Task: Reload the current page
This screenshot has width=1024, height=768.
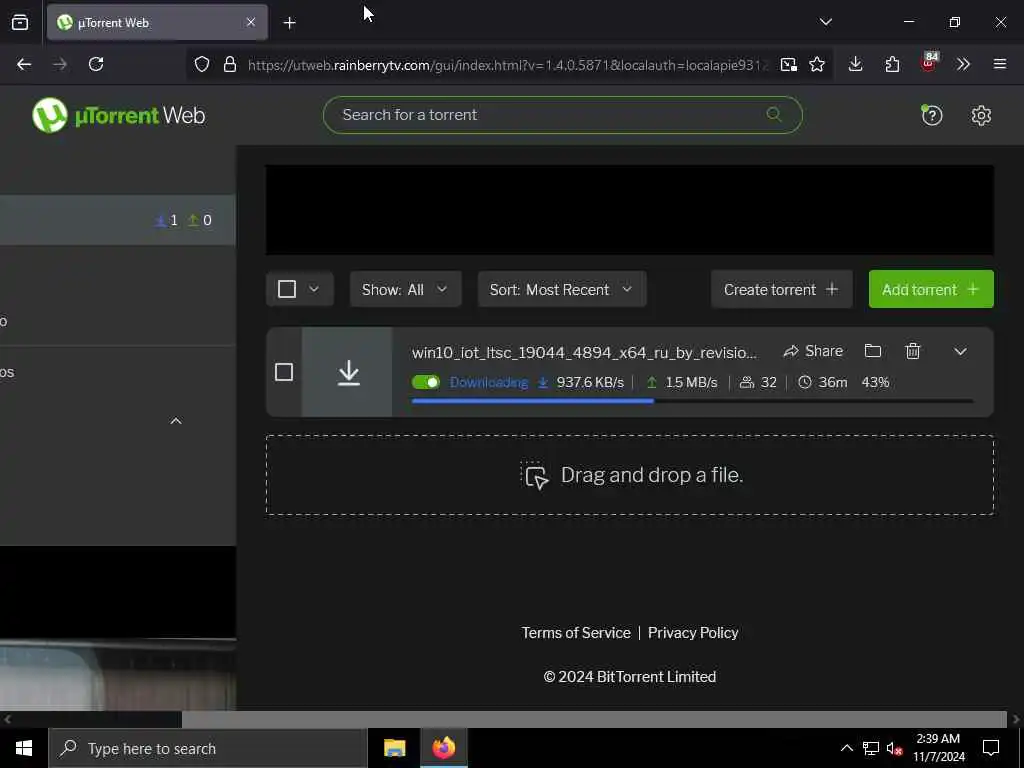Action: click(96, 64)
